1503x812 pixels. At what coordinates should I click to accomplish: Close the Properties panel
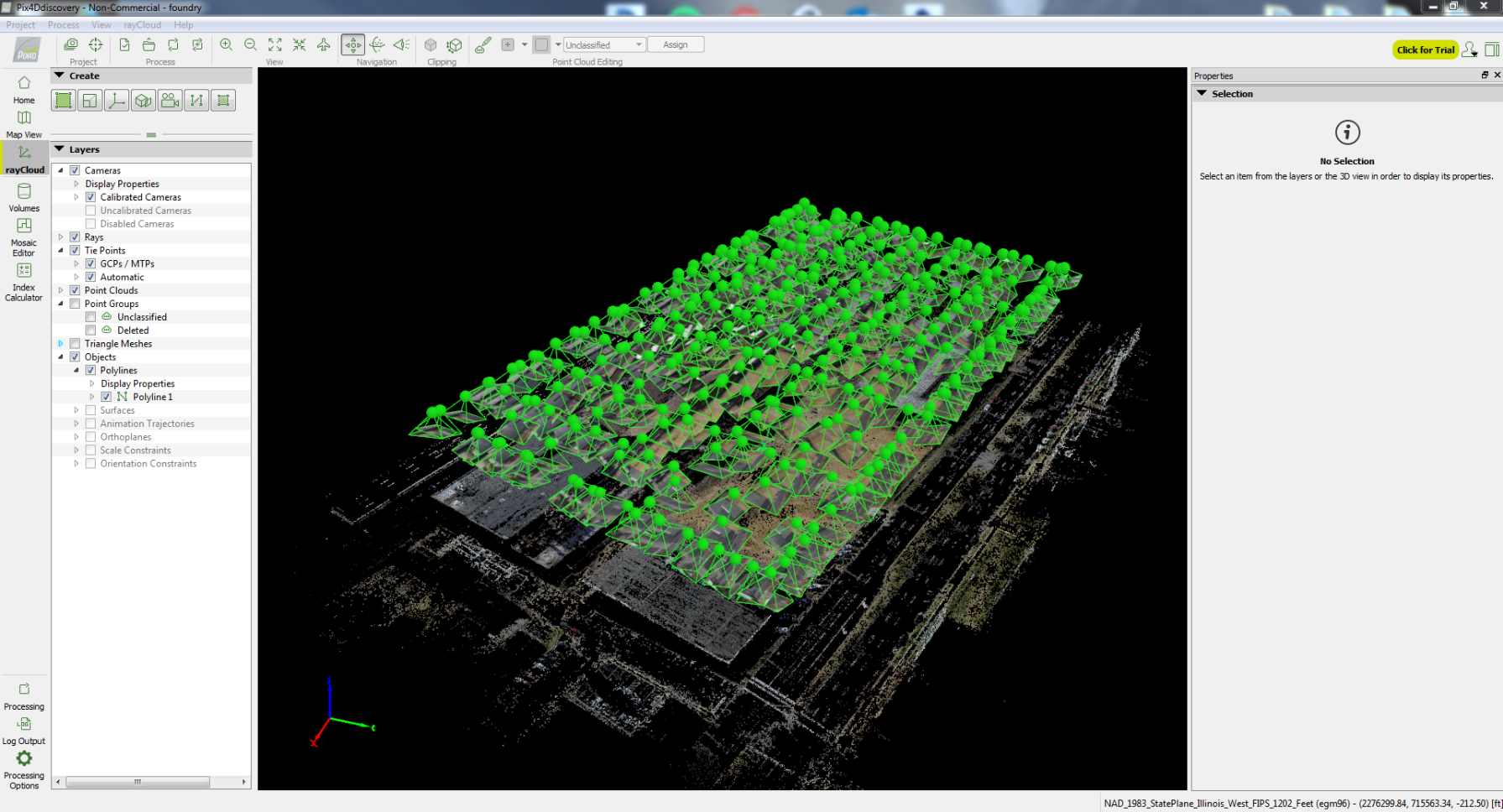(1497, 75)
